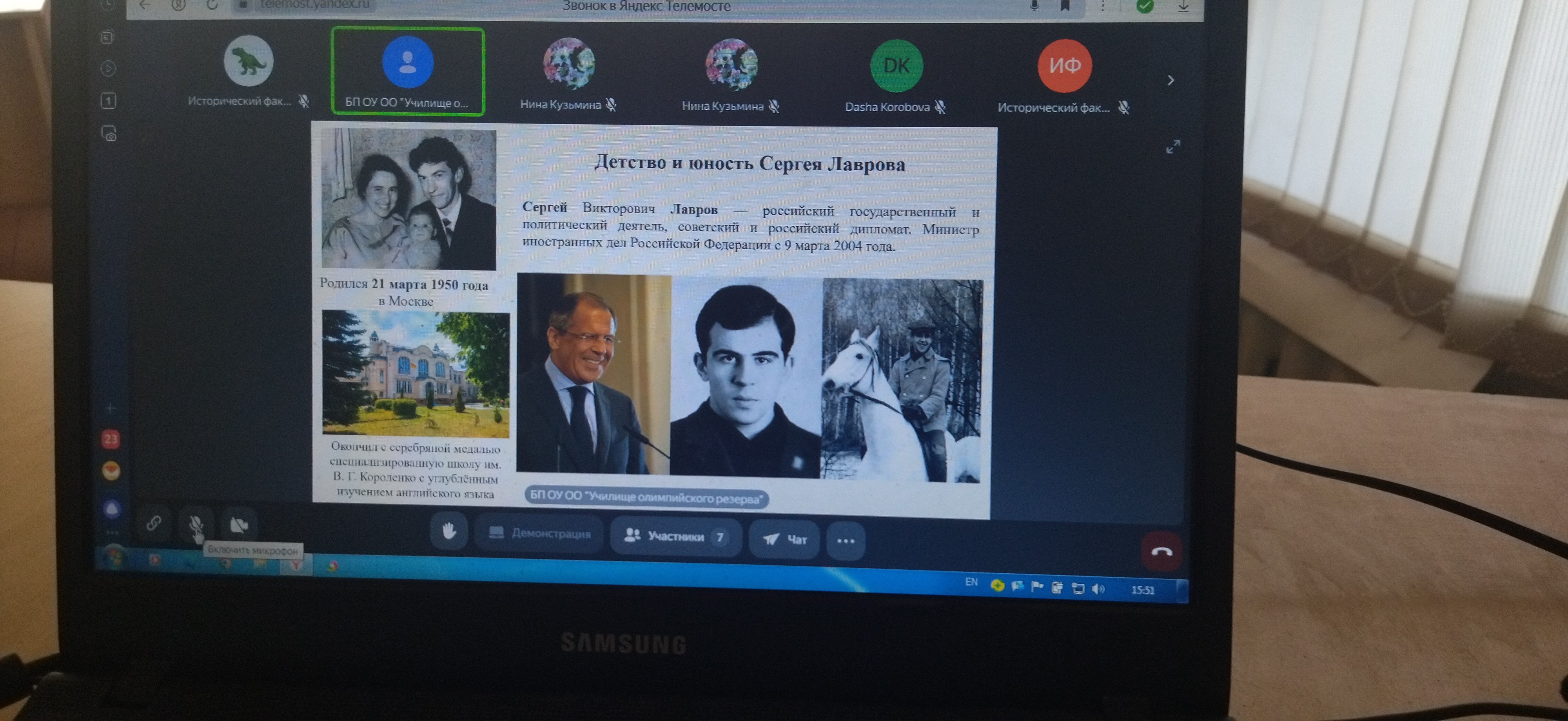Enable the microphone in the call
Viewport: 1568px width, 721px height.
click(196, 524)
